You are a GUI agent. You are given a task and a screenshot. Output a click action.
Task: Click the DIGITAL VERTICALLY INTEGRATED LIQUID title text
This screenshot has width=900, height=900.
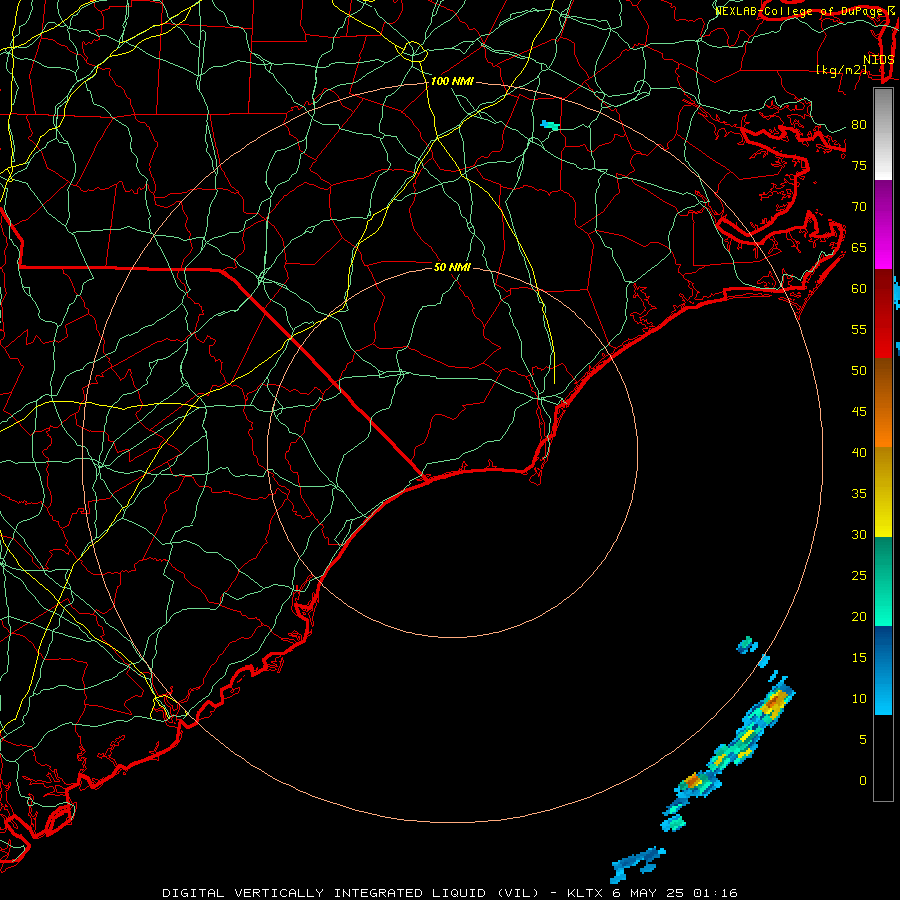pyautogui.click(x=326, y=893)
